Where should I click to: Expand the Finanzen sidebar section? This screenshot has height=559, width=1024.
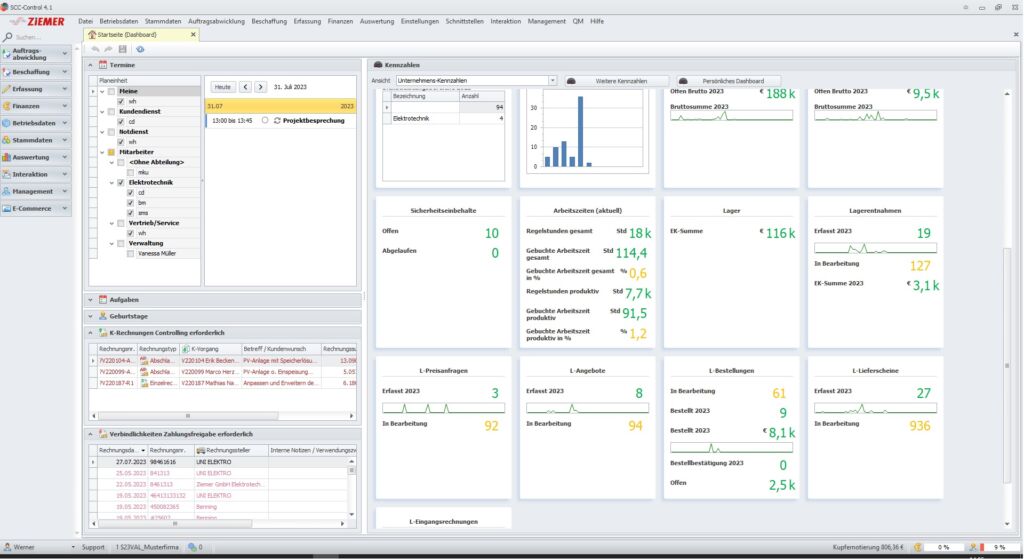pyautogui.click(x=65, y=106)
